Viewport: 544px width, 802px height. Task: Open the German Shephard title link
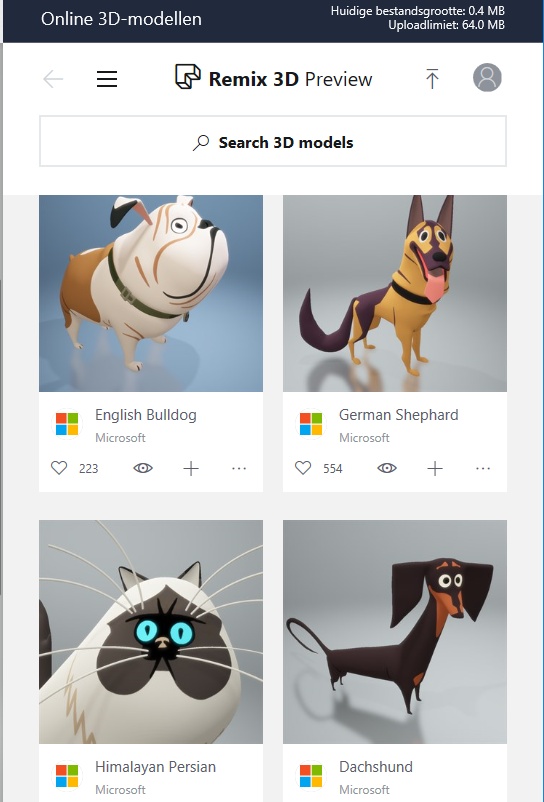[x=398, y=415]
